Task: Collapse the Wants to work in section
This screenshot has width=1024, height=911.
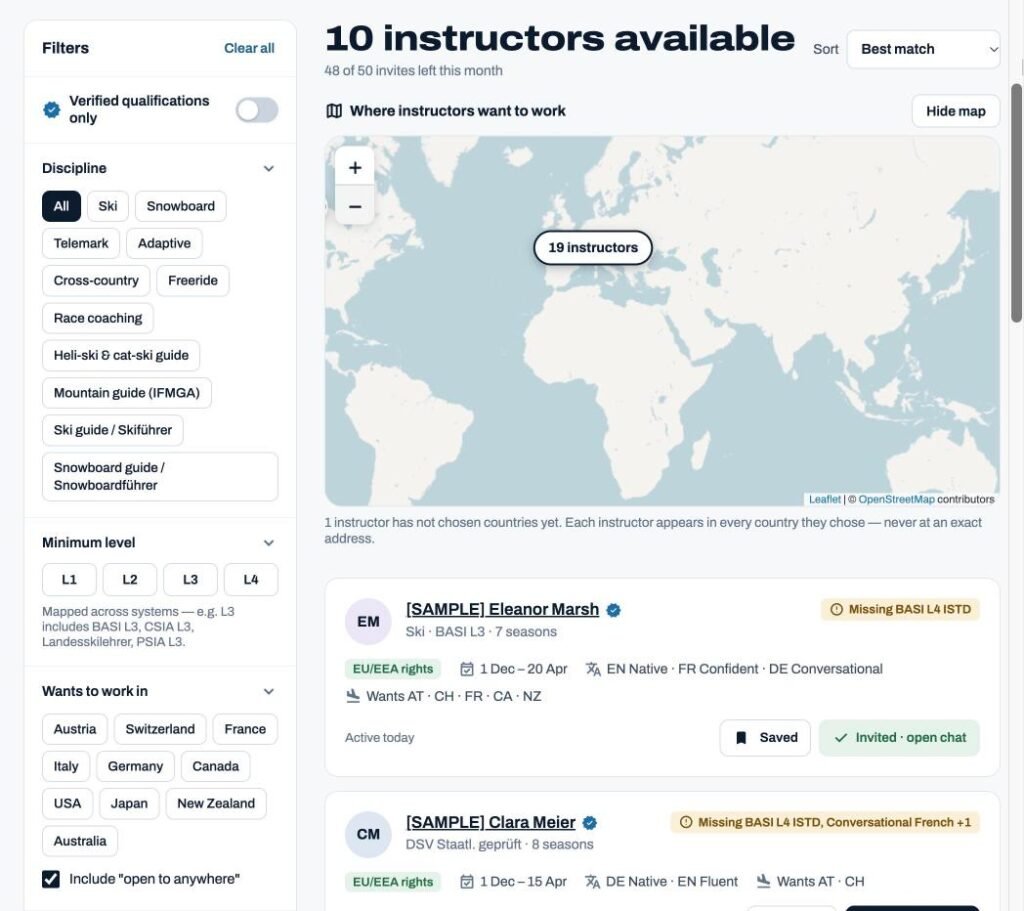Action: [x=268, y=691]
